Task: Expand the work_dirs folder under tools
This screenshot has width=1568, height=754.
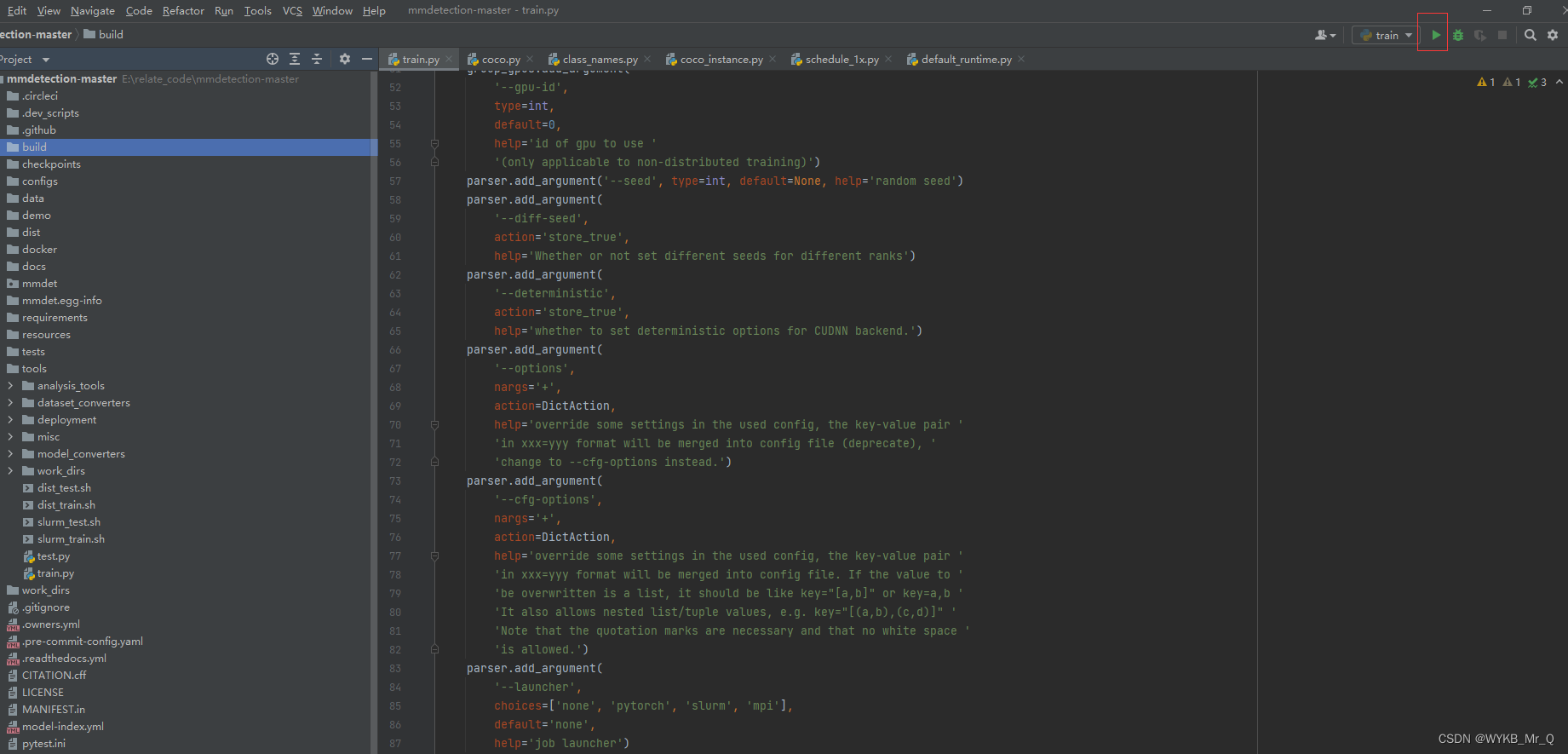Action: 10,471
